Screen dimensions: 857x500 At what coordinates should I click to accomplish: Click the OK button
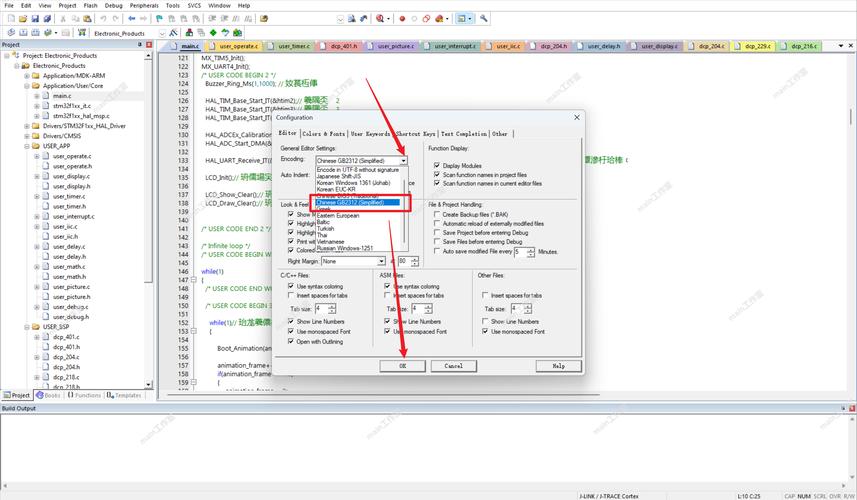coord(402,366)
